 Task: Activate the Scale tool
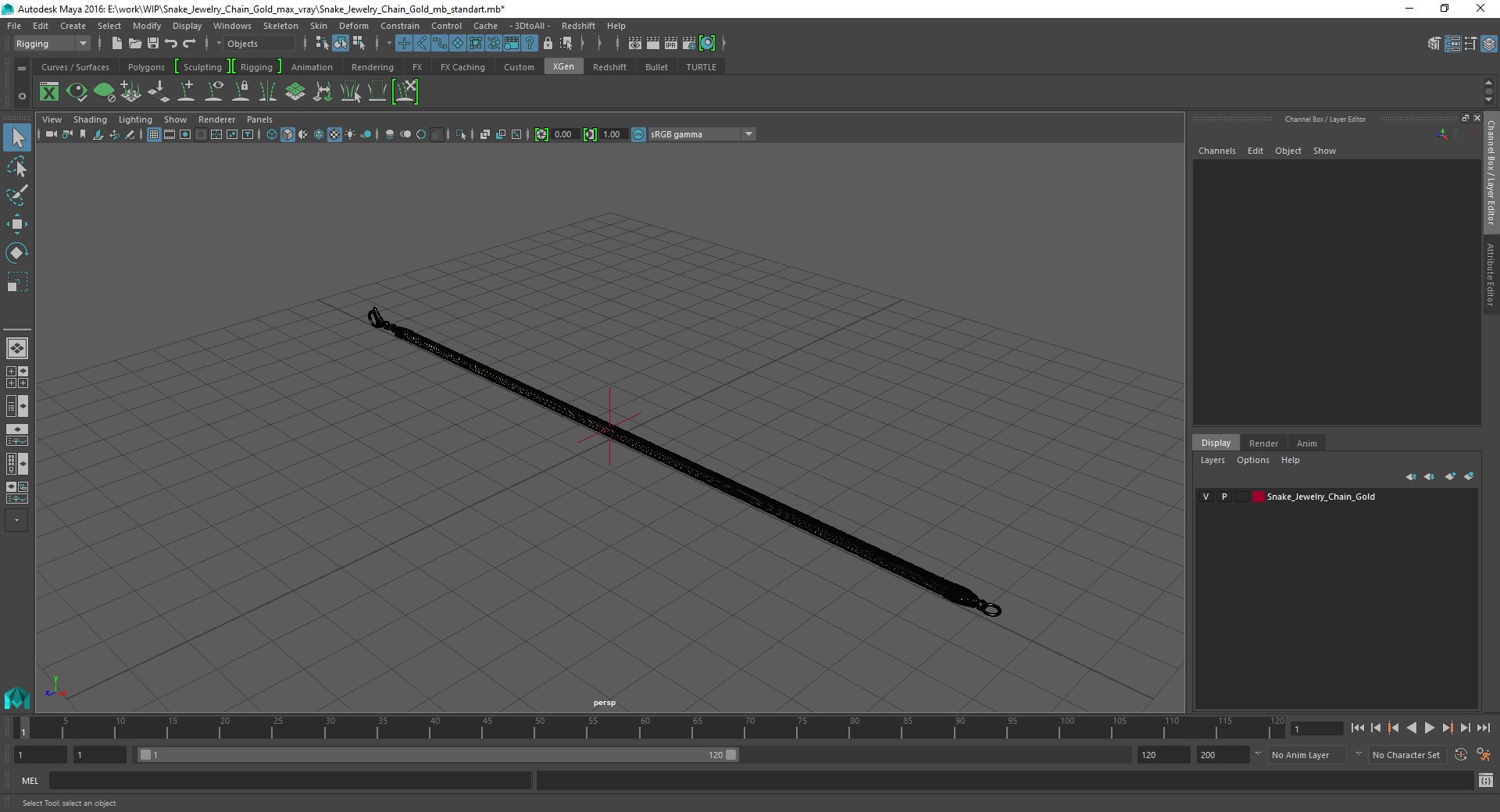click(17, 282)
